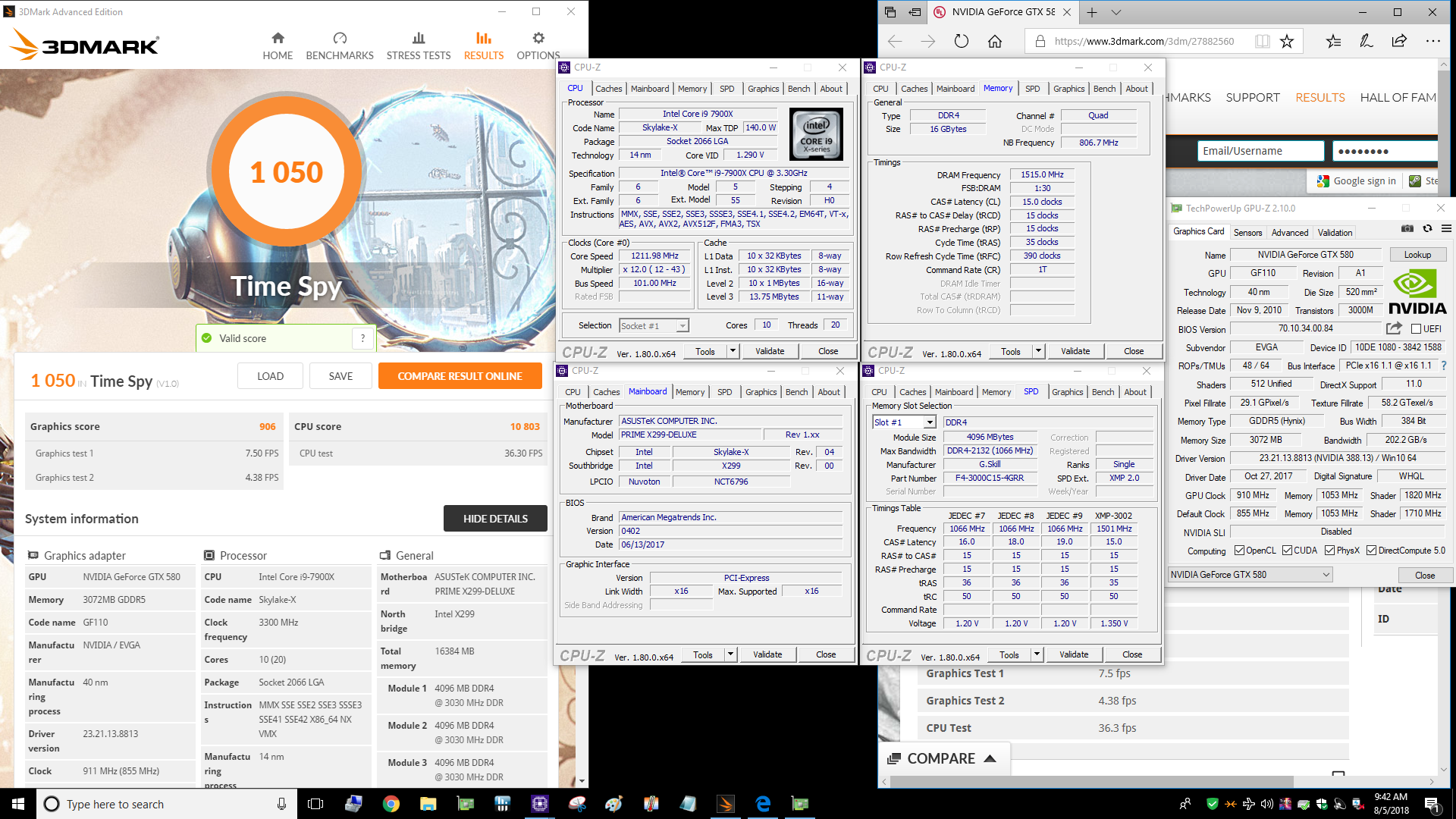1456x819 pixels.
Task: Open HALL OF FAME website menu
Action: point(1398,97)
